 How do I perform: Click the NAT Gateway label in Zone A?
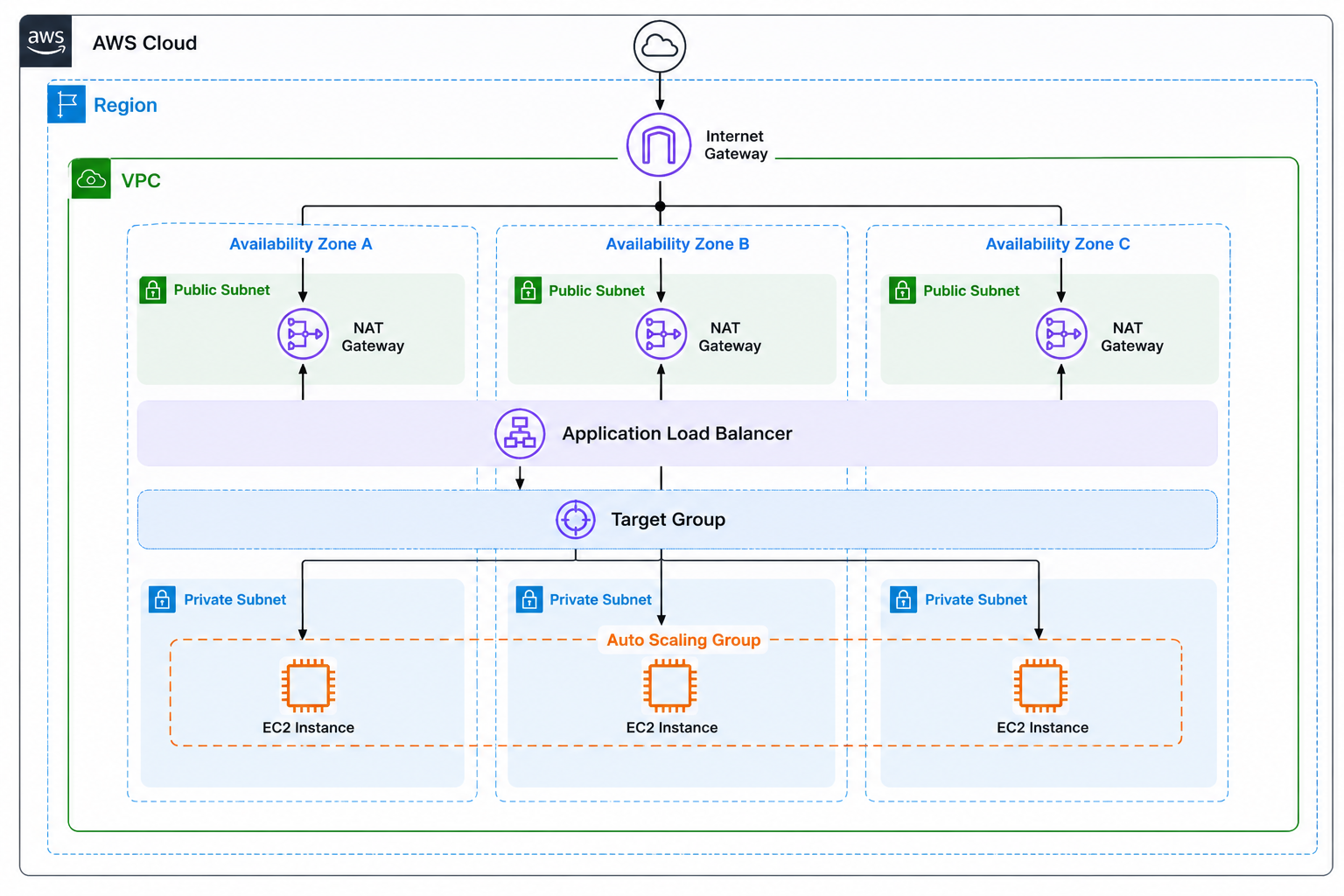click(x=373, y=337)
